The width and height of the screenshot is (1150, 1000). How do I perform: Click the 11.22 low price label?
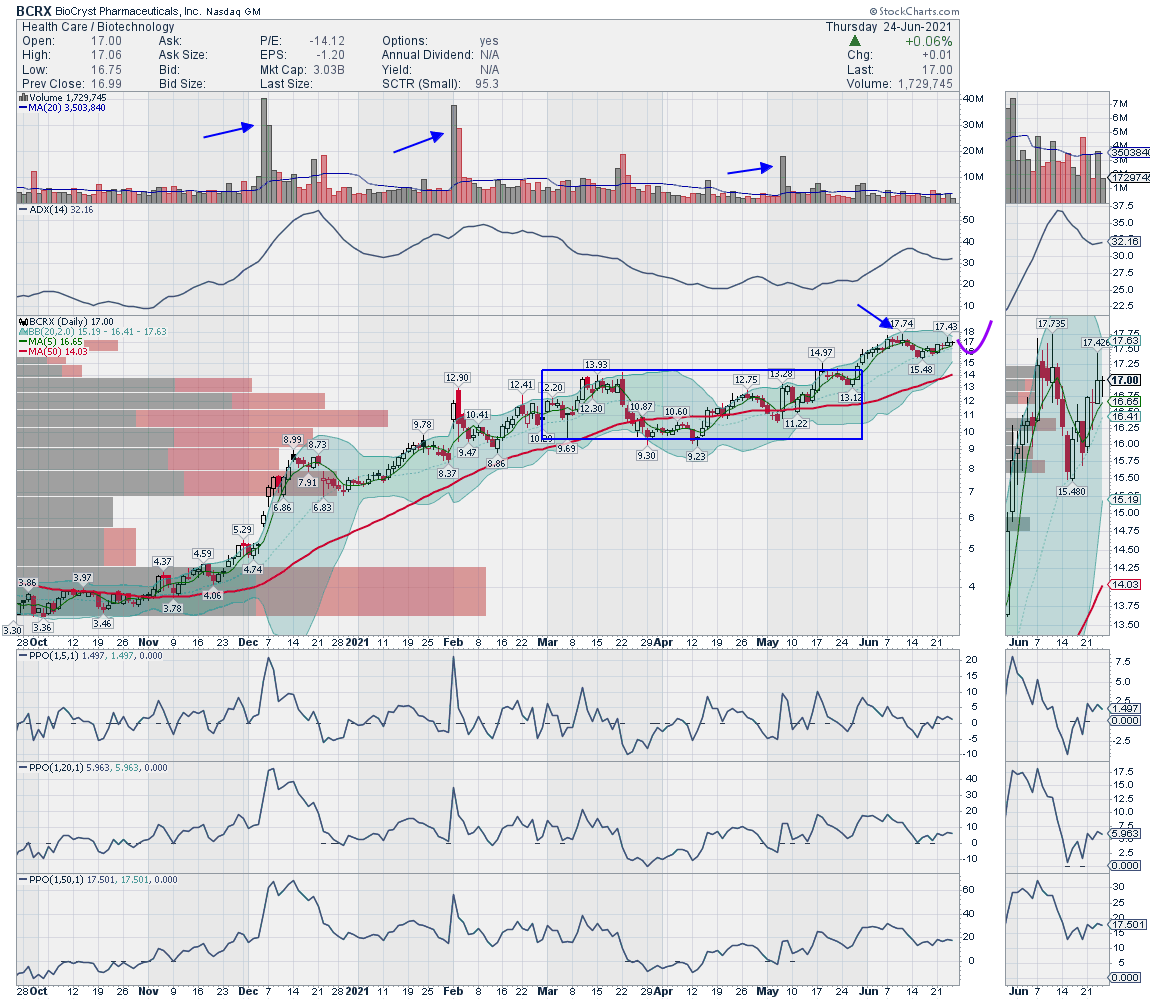pyautogui.click(x=796, y=424)
